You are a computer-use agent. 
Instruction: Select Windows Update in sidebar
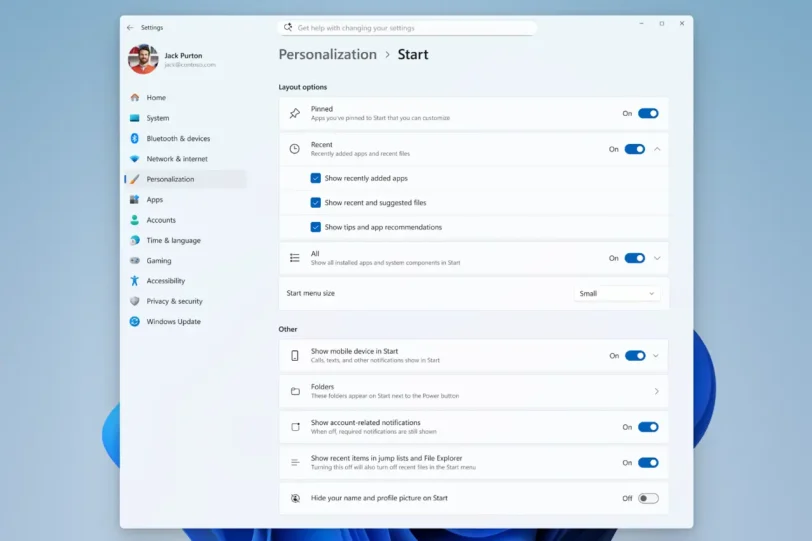click(x=185, y=321)
